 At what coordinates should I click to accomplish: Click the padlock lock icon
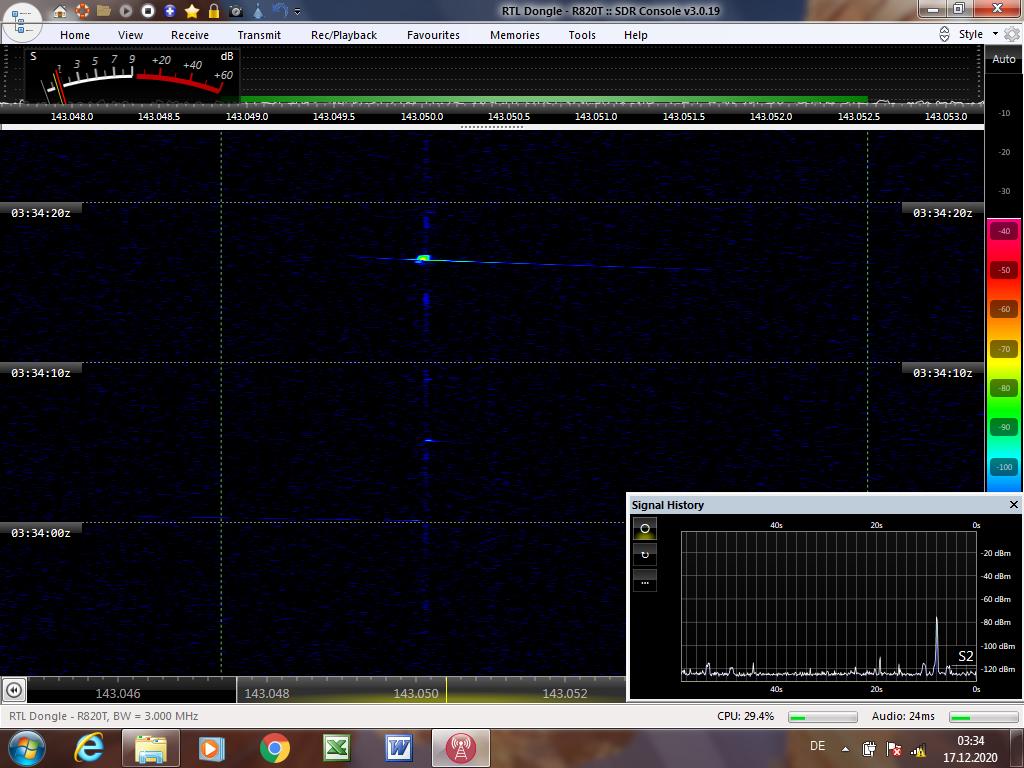214,11
